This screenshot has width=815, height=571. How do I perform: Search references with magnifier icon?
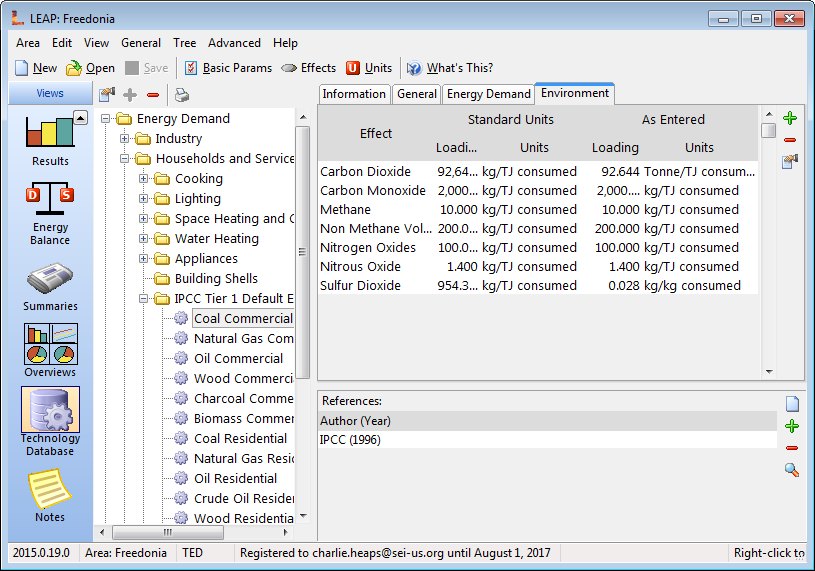click(x=792, y=470)
